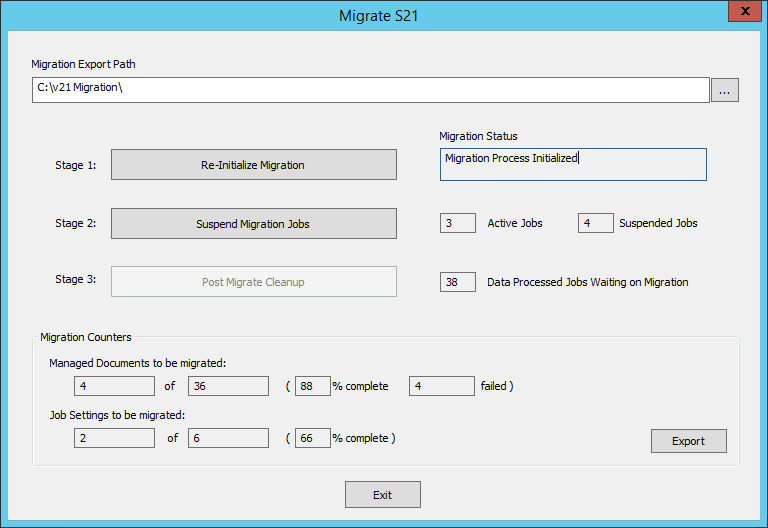
Task: Select the Migration Status text box
Action: tap(572, 164)
